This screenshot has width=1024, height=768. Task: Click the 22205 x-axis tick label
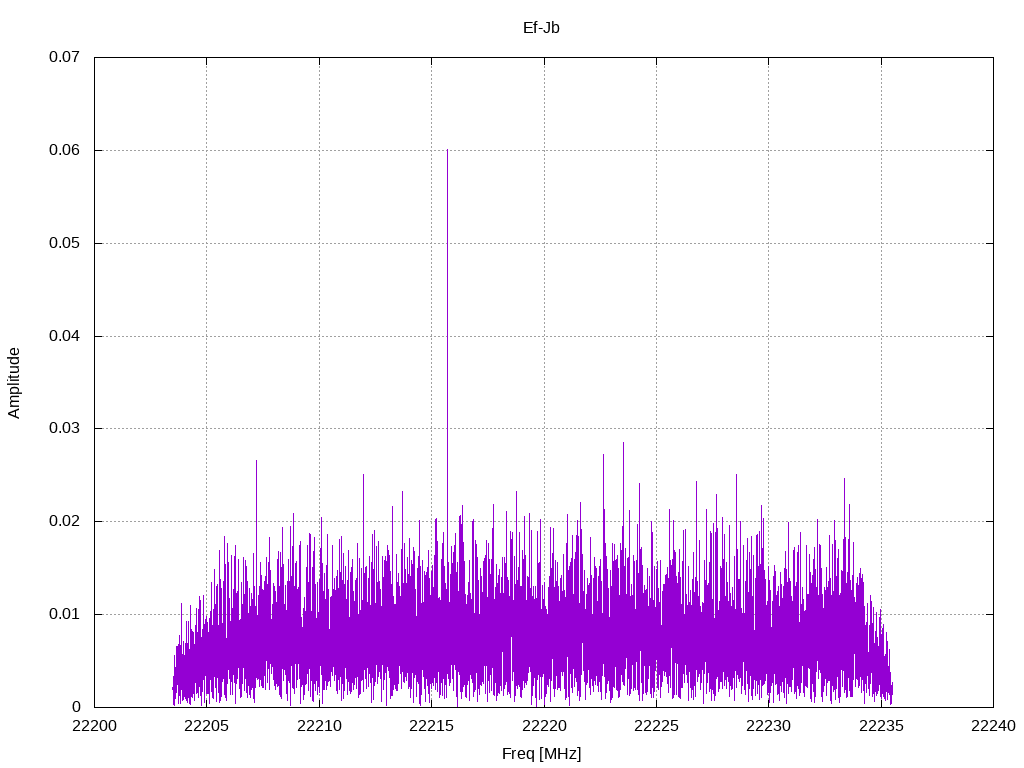206,726
